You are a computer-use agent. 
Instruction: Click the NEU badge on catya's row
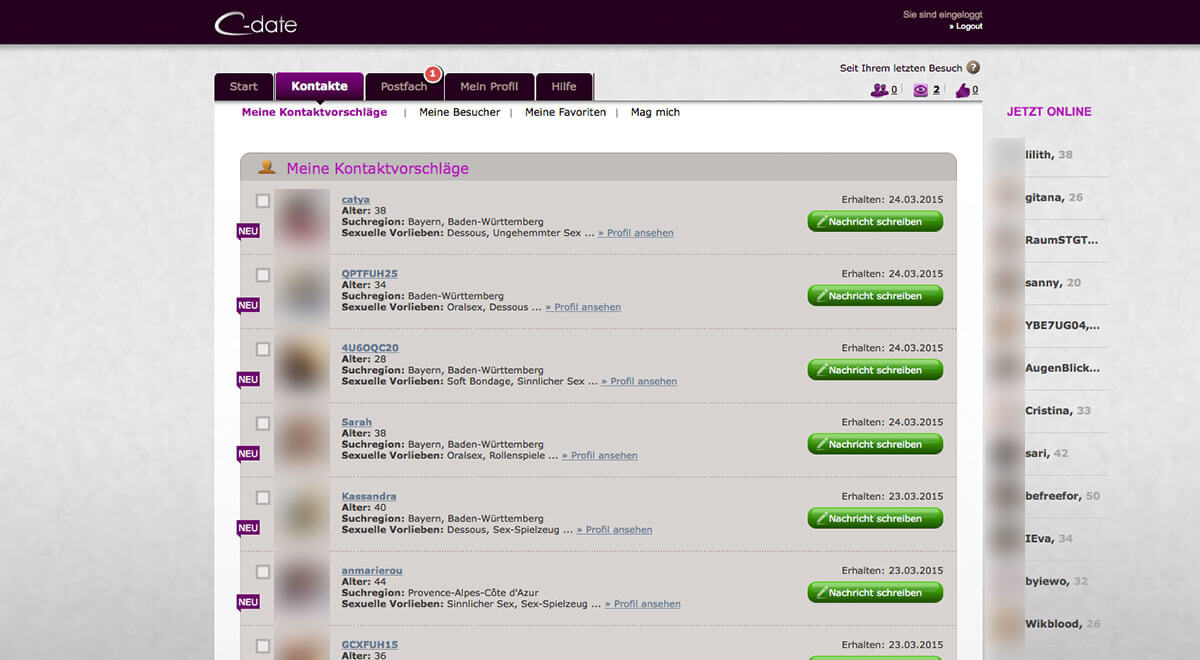(x=248, y=231)
